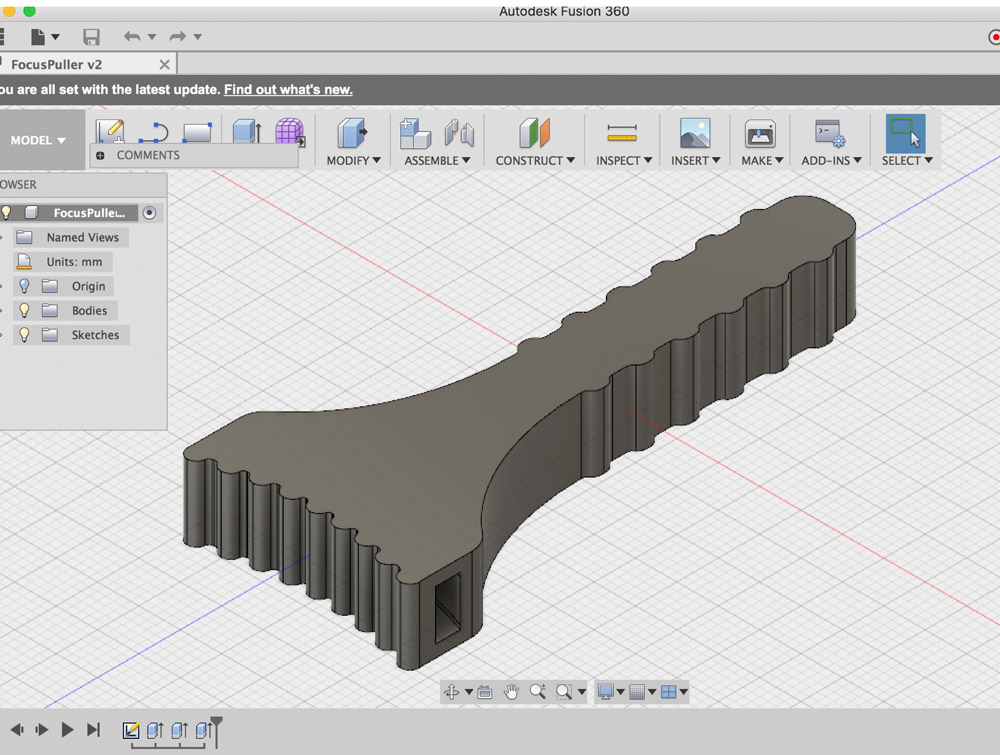1000x755 pixels.
Task: Open the File menu dropdown arrow
Action: click(x=55, y=37)
